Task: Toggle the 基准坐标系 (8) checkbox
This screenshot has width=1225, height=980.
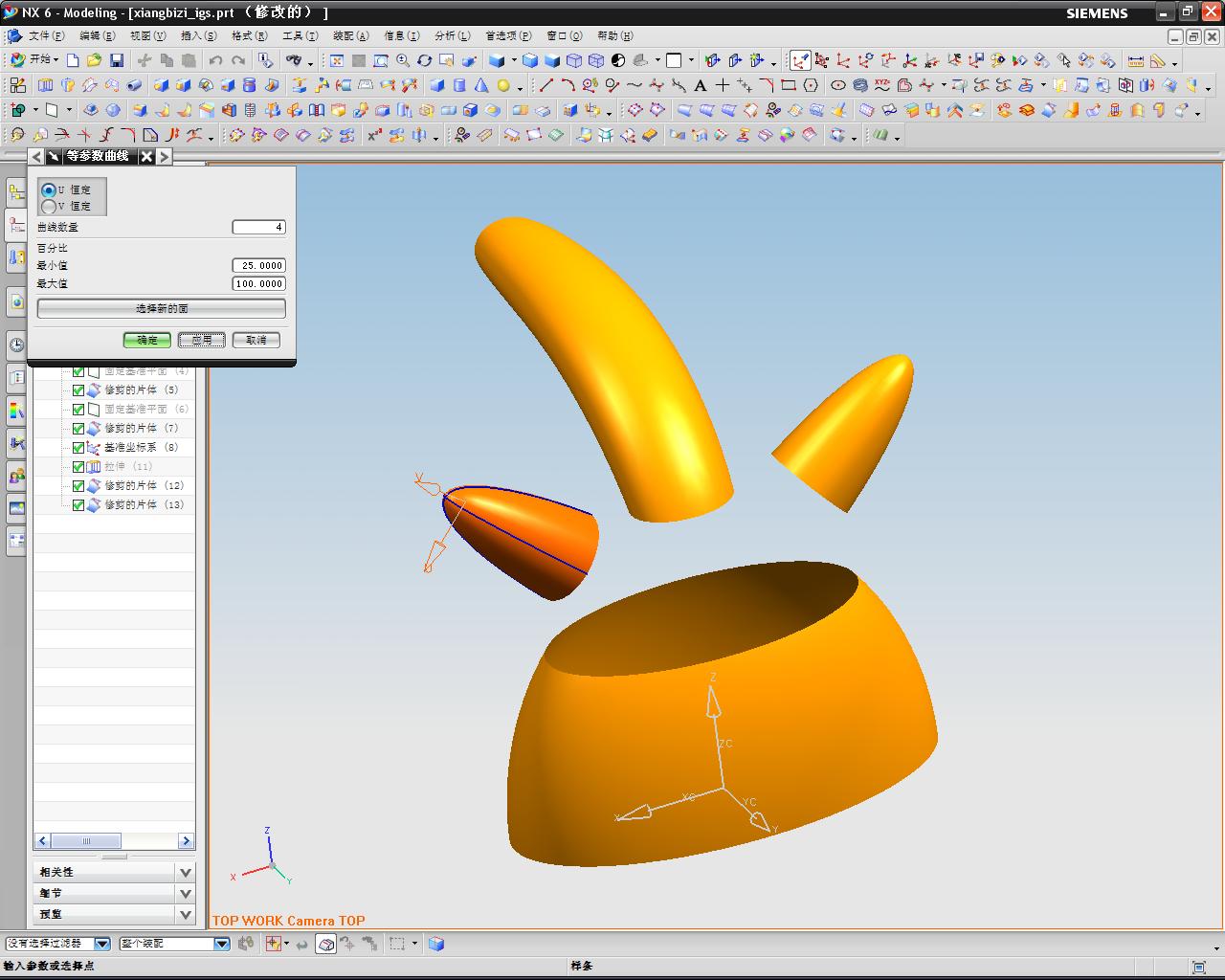Action: click(x=78, y=448)
